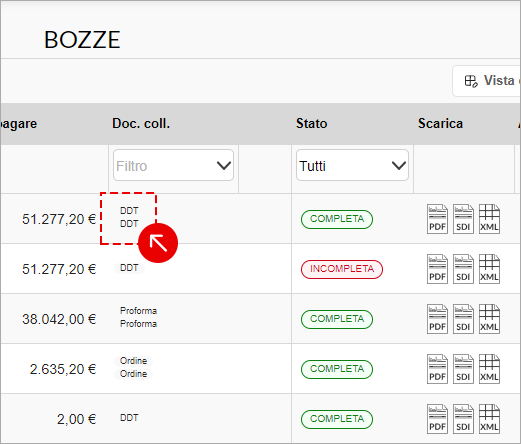Open the Doc. coll. Filtro dropdown

[173, 165]
